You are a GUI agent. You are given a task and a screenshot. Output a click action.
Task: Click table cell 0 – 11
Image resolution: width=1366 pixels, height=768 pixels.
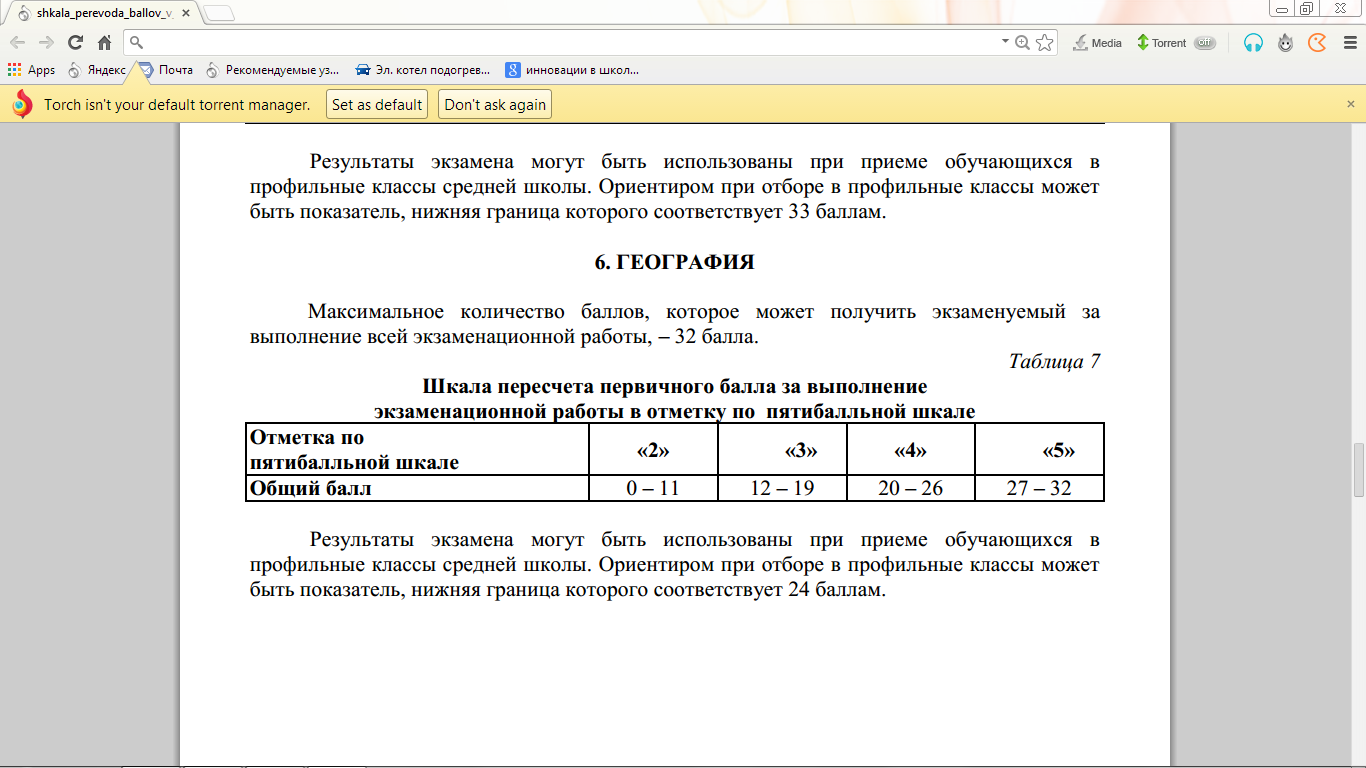pyautogui.click(x=653, y=488)
